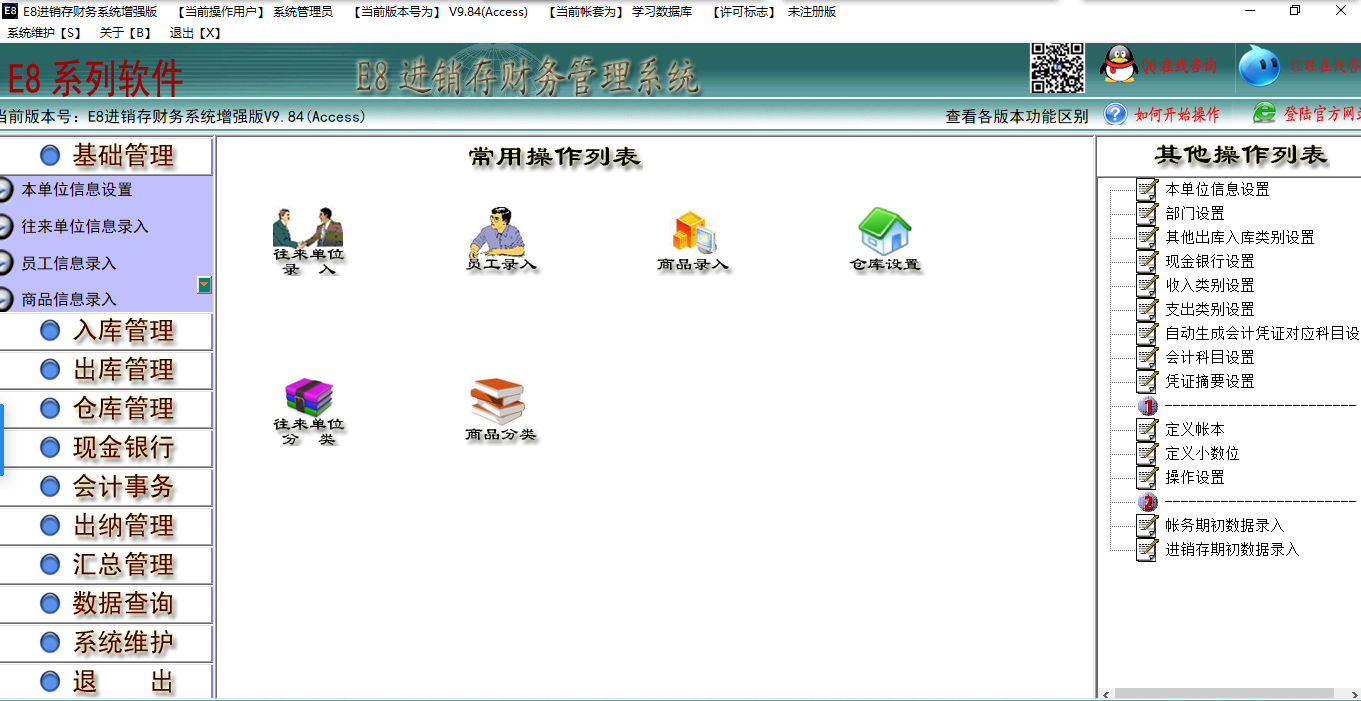Open 现金银行设置 in the right tree
Image resolution: width=1361 pixels, height=701 pixels.
pyautogui.click(x=1210, y=261)
